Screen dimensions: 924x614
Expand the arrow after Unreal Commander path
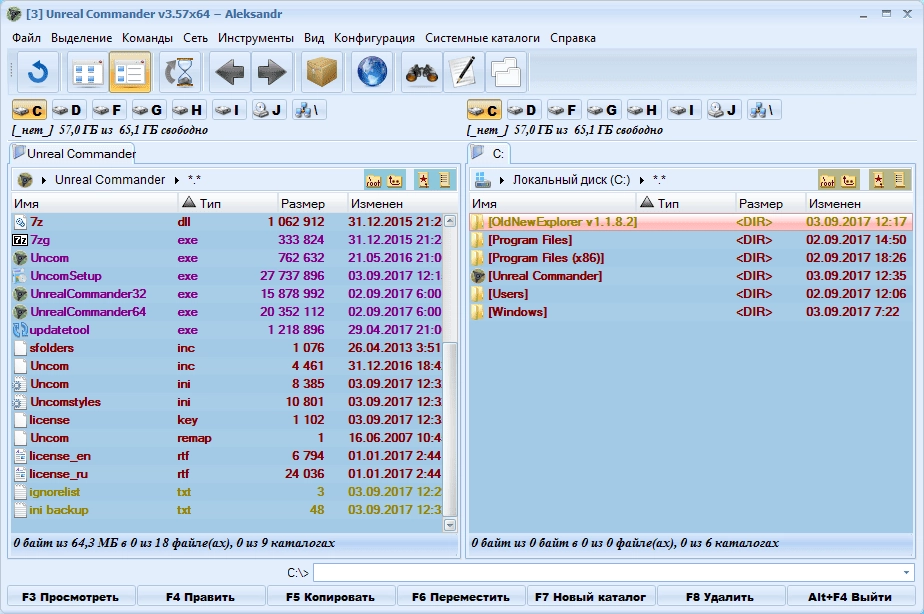pos(176,180)
